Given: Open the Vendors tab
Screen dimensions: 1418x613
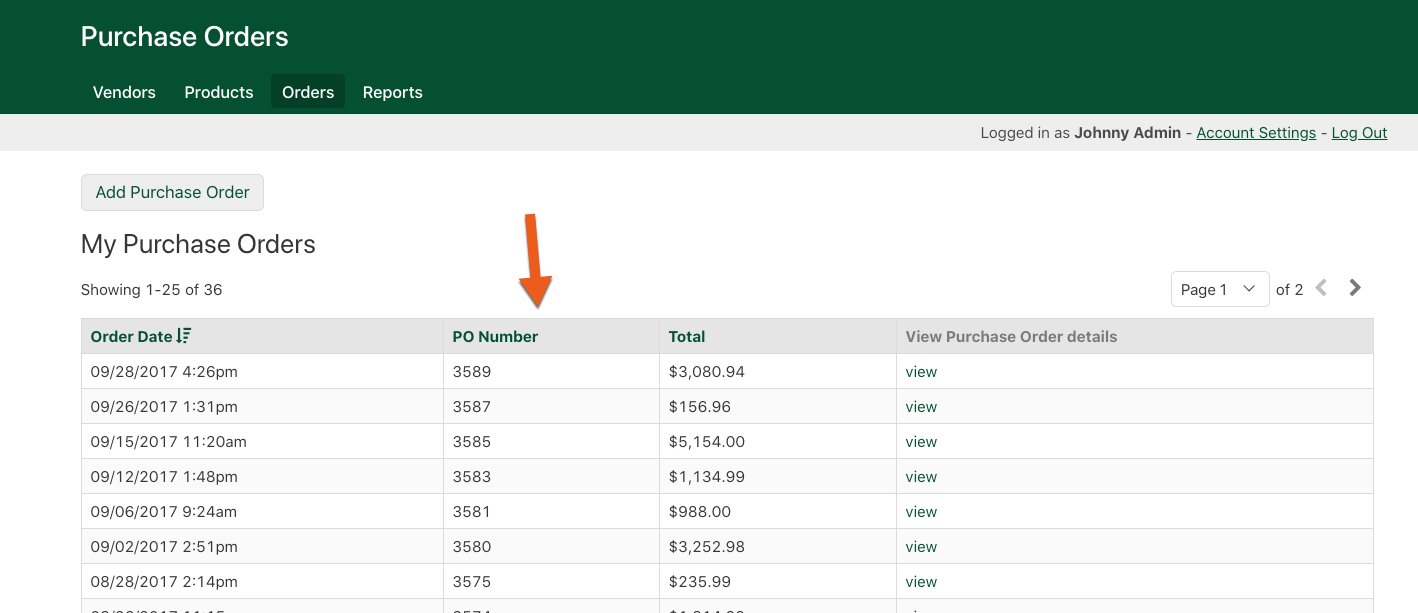Looking at the screenshot, I should tap(124, 92).
